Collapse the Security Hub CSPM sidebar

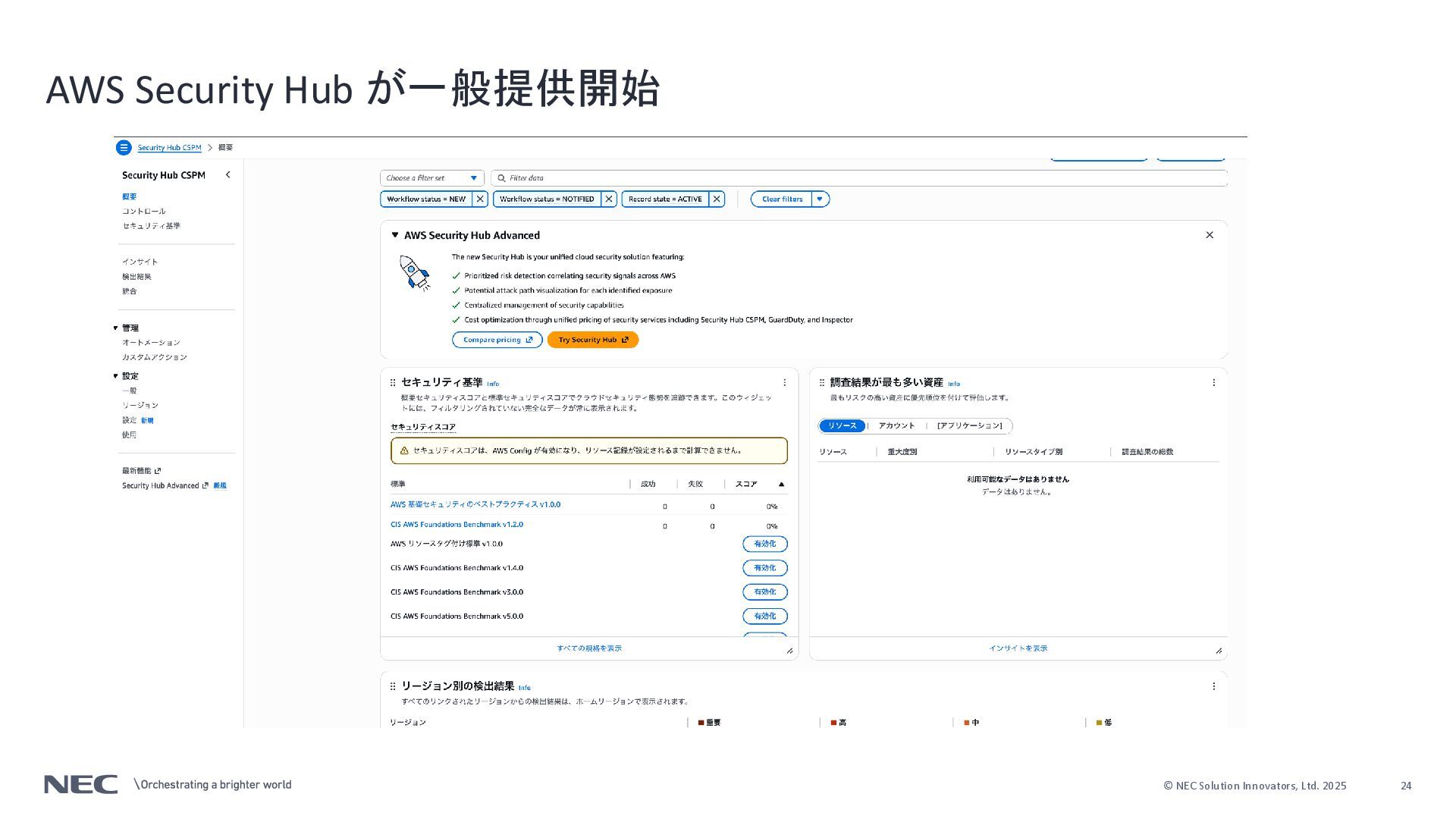click(x=227, y=175)
